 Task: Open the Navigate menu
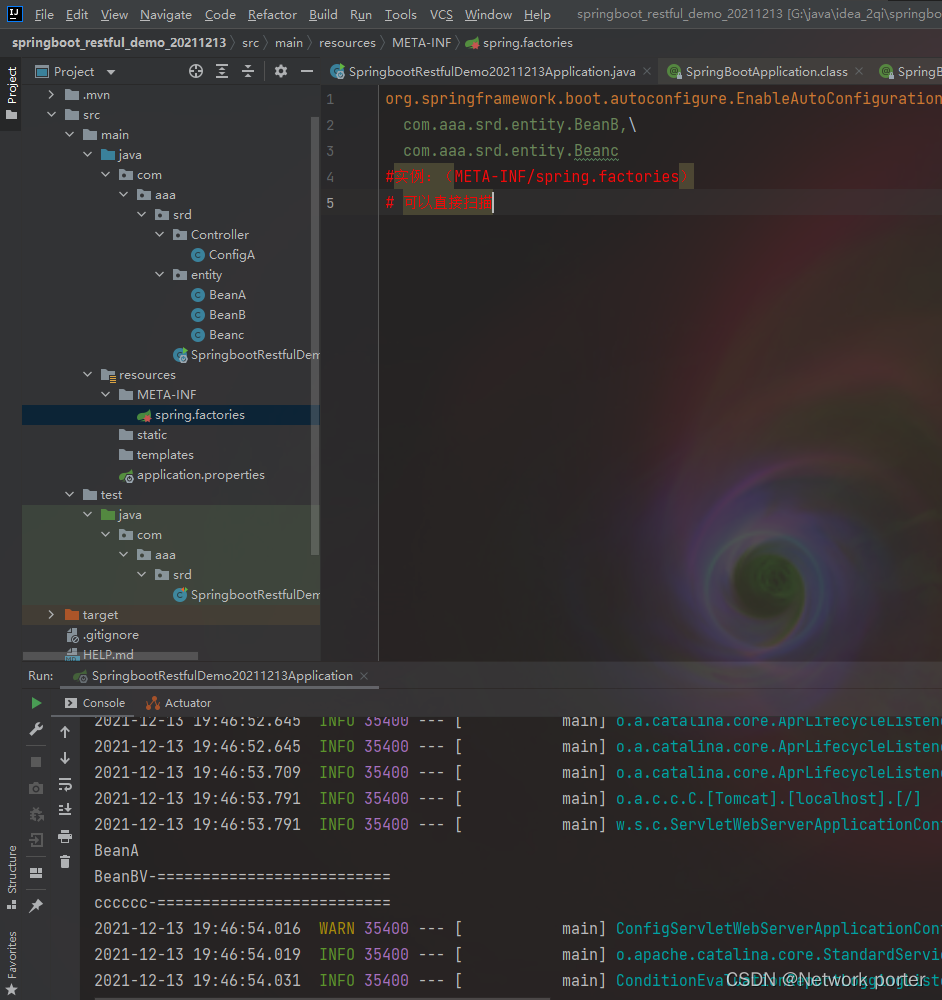point(166,14)
